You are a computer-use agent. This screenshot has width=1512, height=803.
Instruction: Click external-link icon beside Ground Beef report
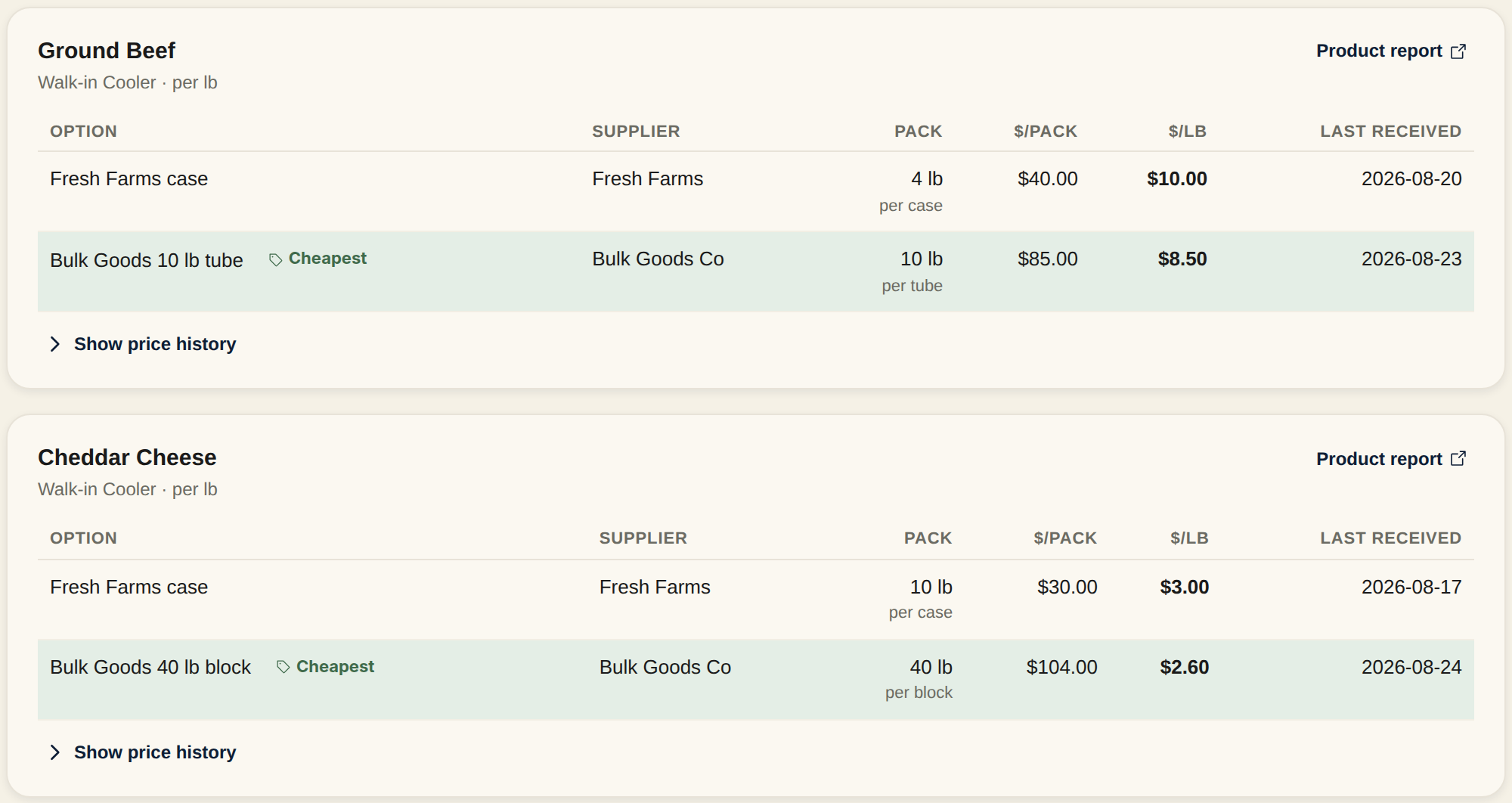coord(1458,51)
